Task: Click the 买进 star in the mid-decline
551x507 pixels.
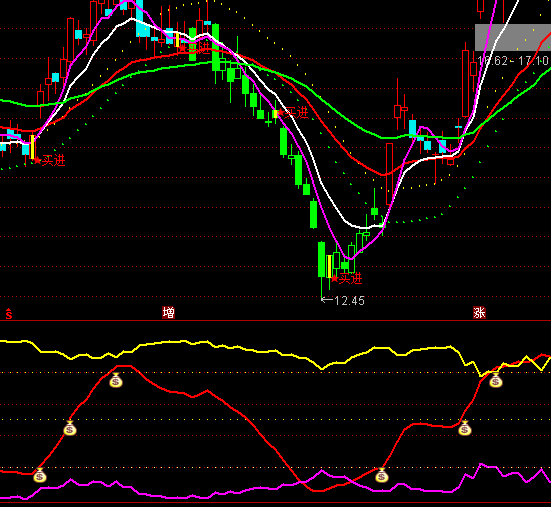Action: [x=281, y=113]
